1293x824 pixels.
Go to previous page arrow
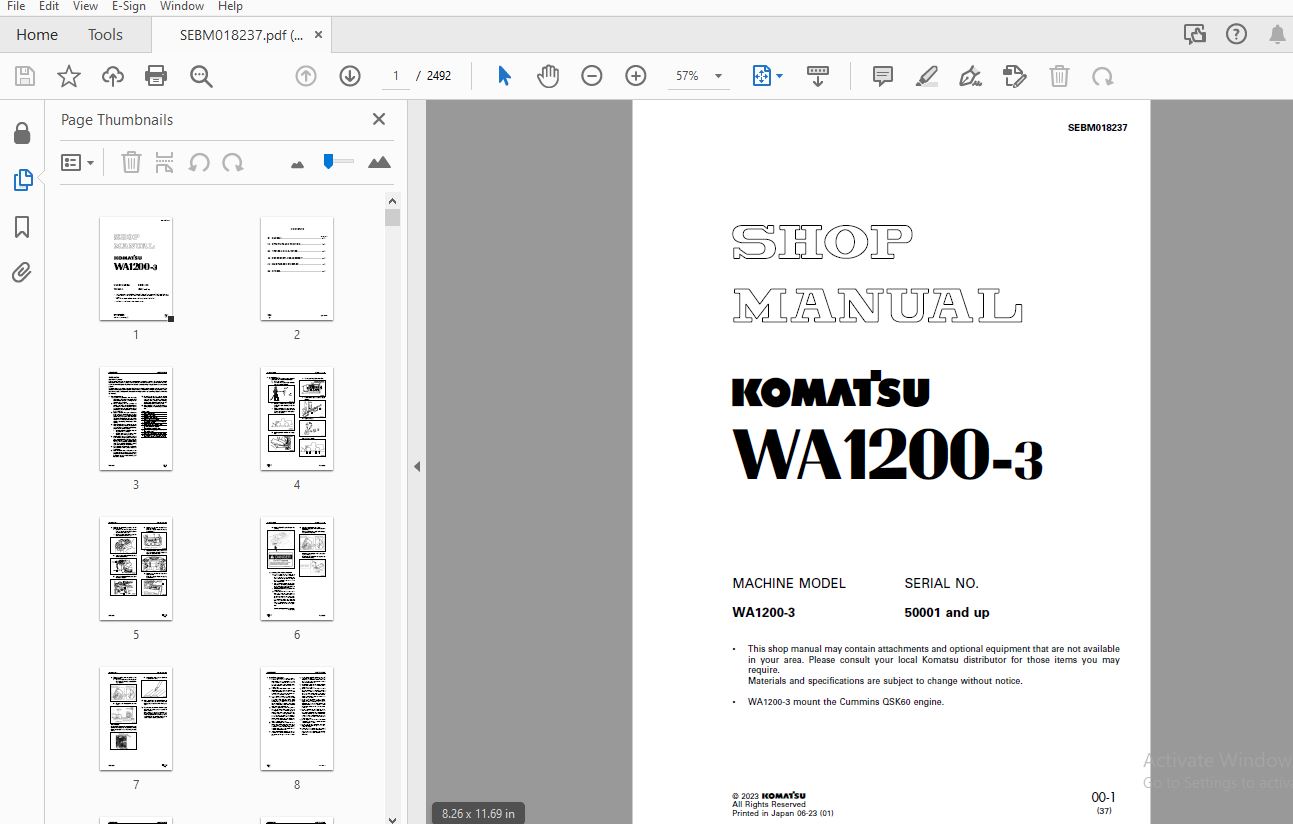click(x=306, y=76)
